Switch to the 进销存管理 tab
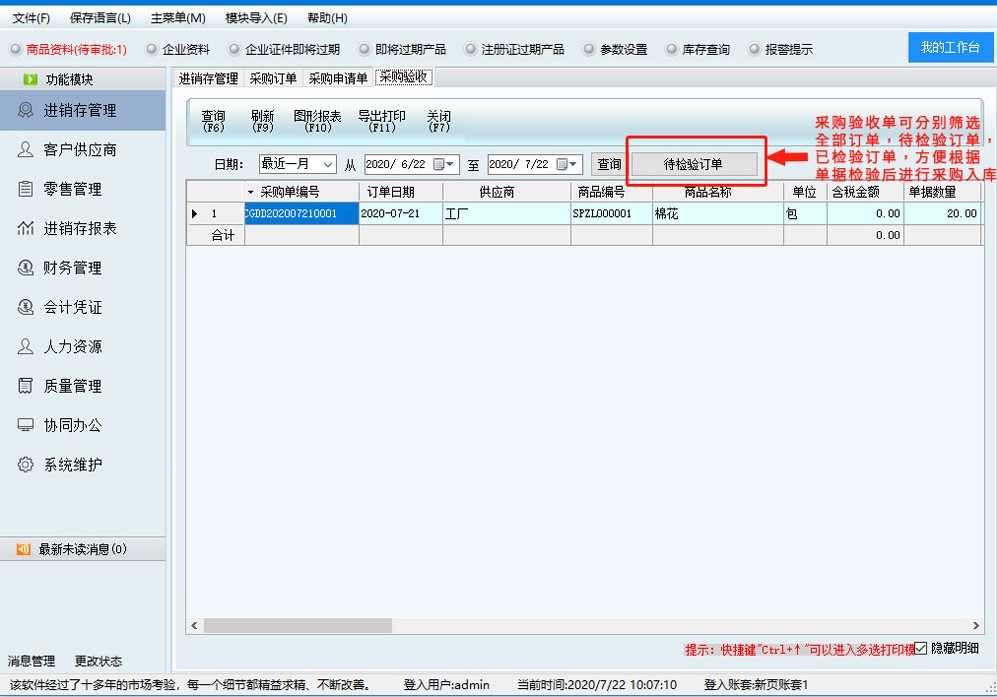997x697 pixels. [x=208, y=78]
